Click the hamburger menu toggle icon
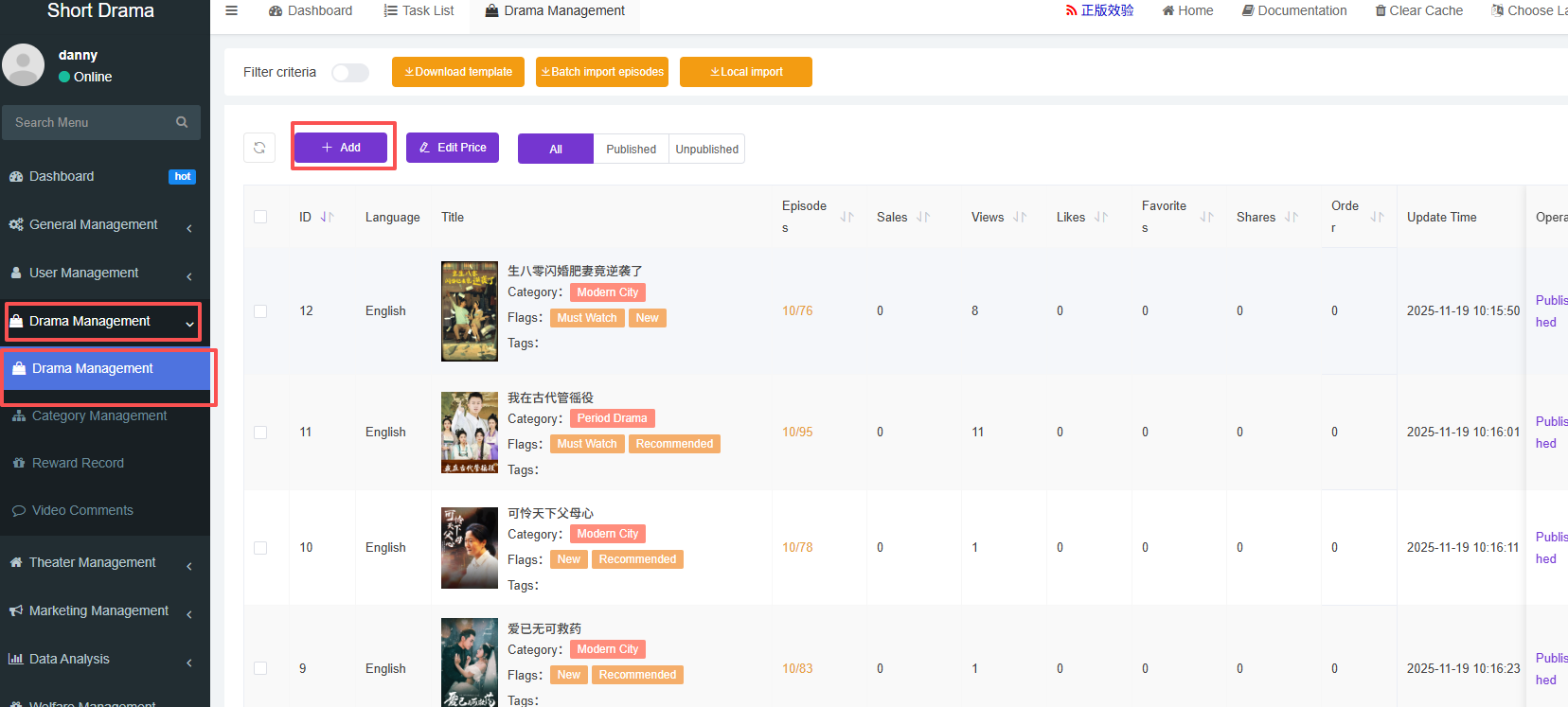The width and height of the screenshot is (1568, 707). 231,10
